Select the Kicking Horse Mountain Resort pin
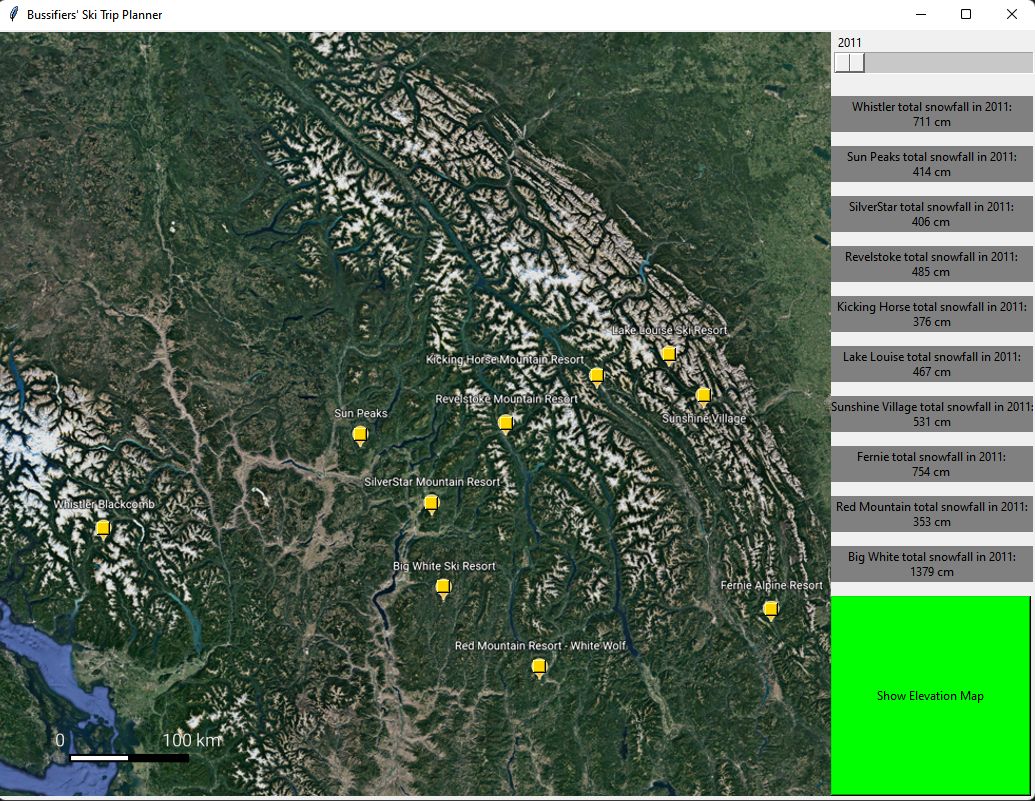The width and height of the screenshot is (1035, 801). [596, 377]
